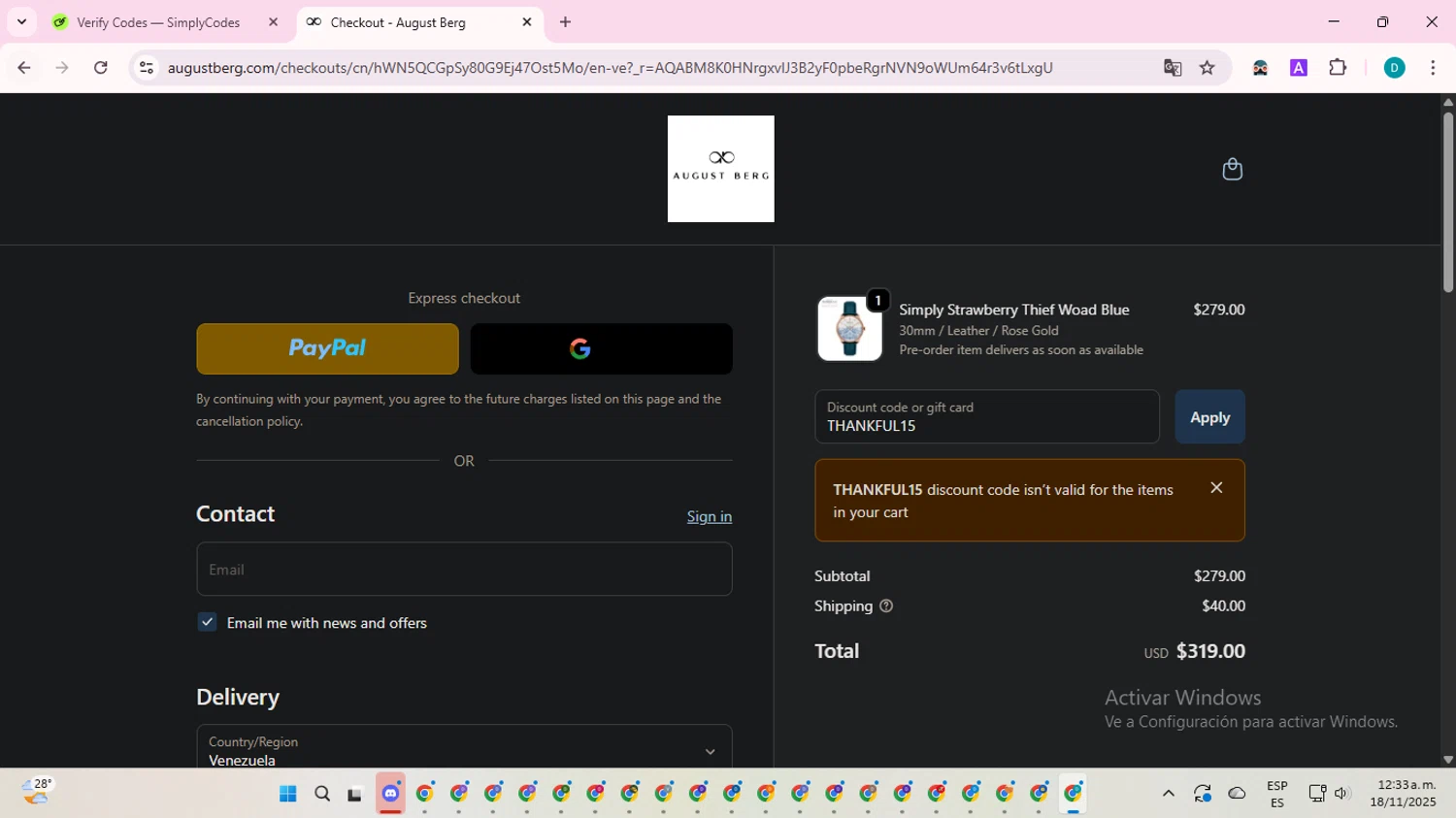Image resolution: width=1456 pixels, height=818 pixels.
Task: Go forward in browser history
Action: pyautogui.click(x=62, y=68)
